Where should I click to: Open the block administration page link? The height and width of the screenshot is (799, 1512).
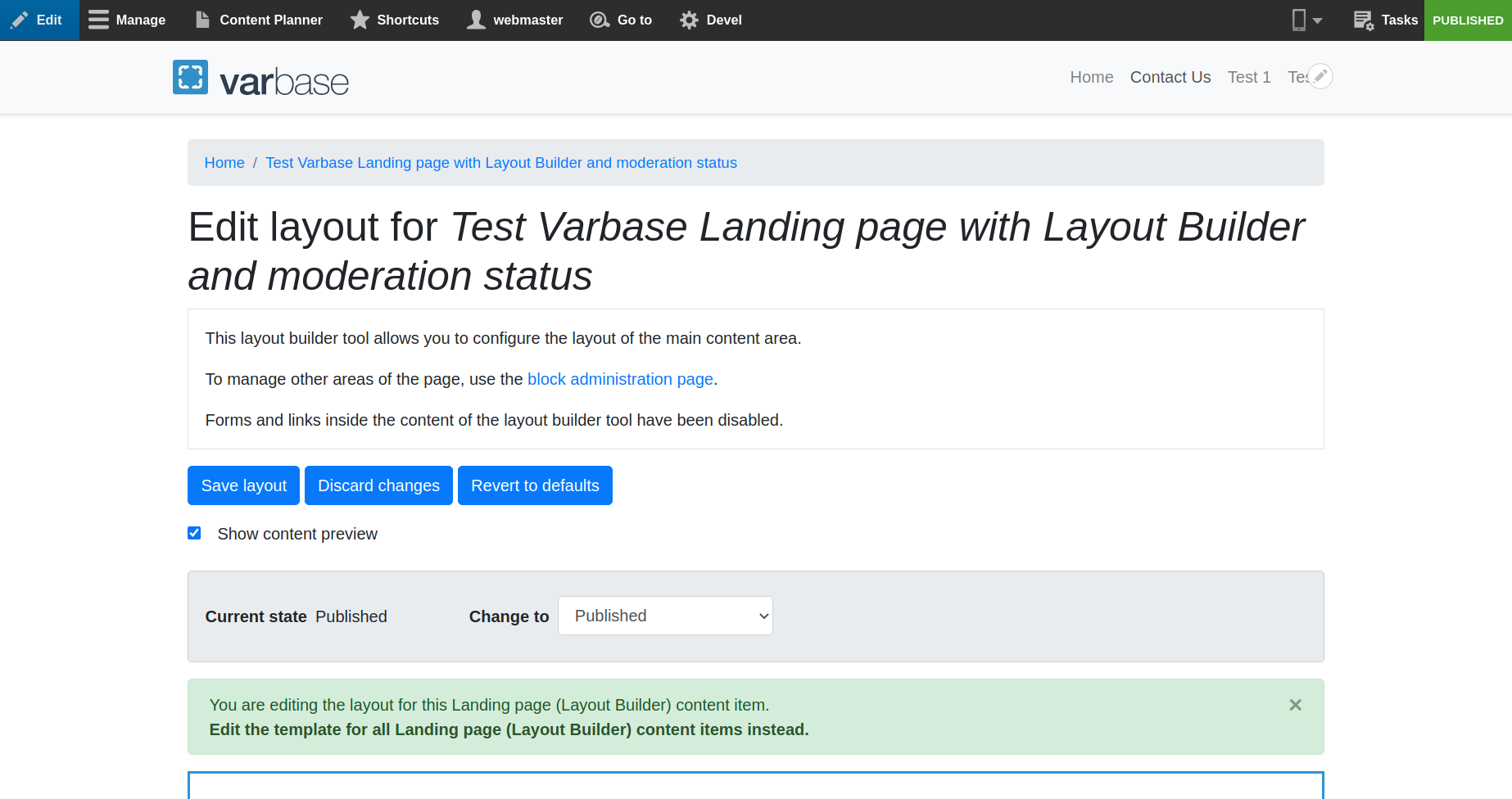[620, 379]
